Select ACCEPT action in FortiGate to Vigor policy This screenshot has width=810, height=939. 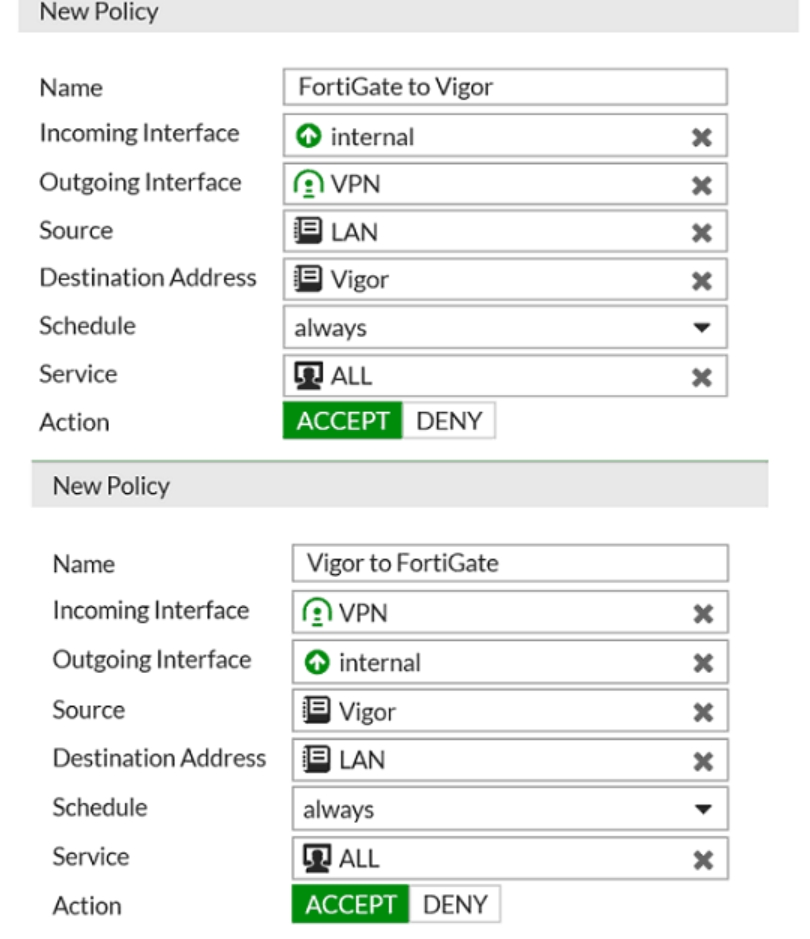(x=342, y=421)
